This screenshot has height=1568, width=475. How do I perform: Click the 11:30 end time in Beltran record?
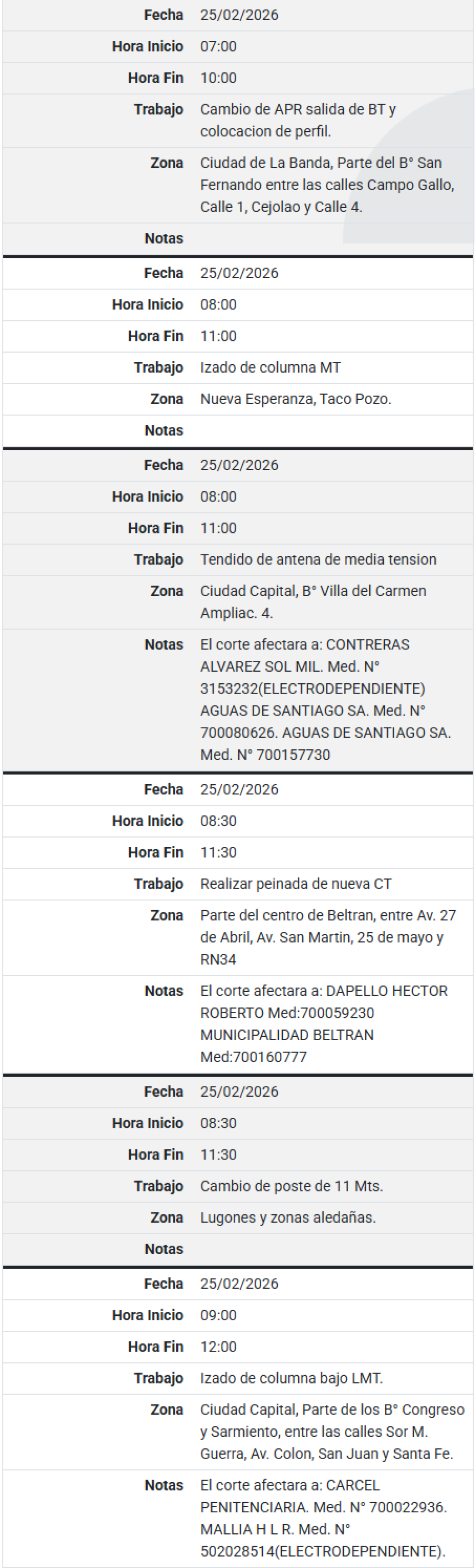[x=218, y=852]
